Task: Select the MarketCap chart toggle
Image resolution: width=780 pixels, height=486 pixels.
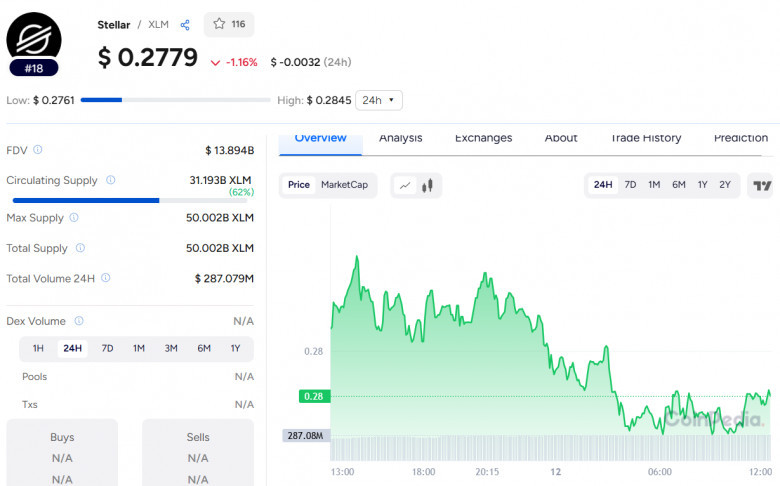Action: (x=344, y=185)
